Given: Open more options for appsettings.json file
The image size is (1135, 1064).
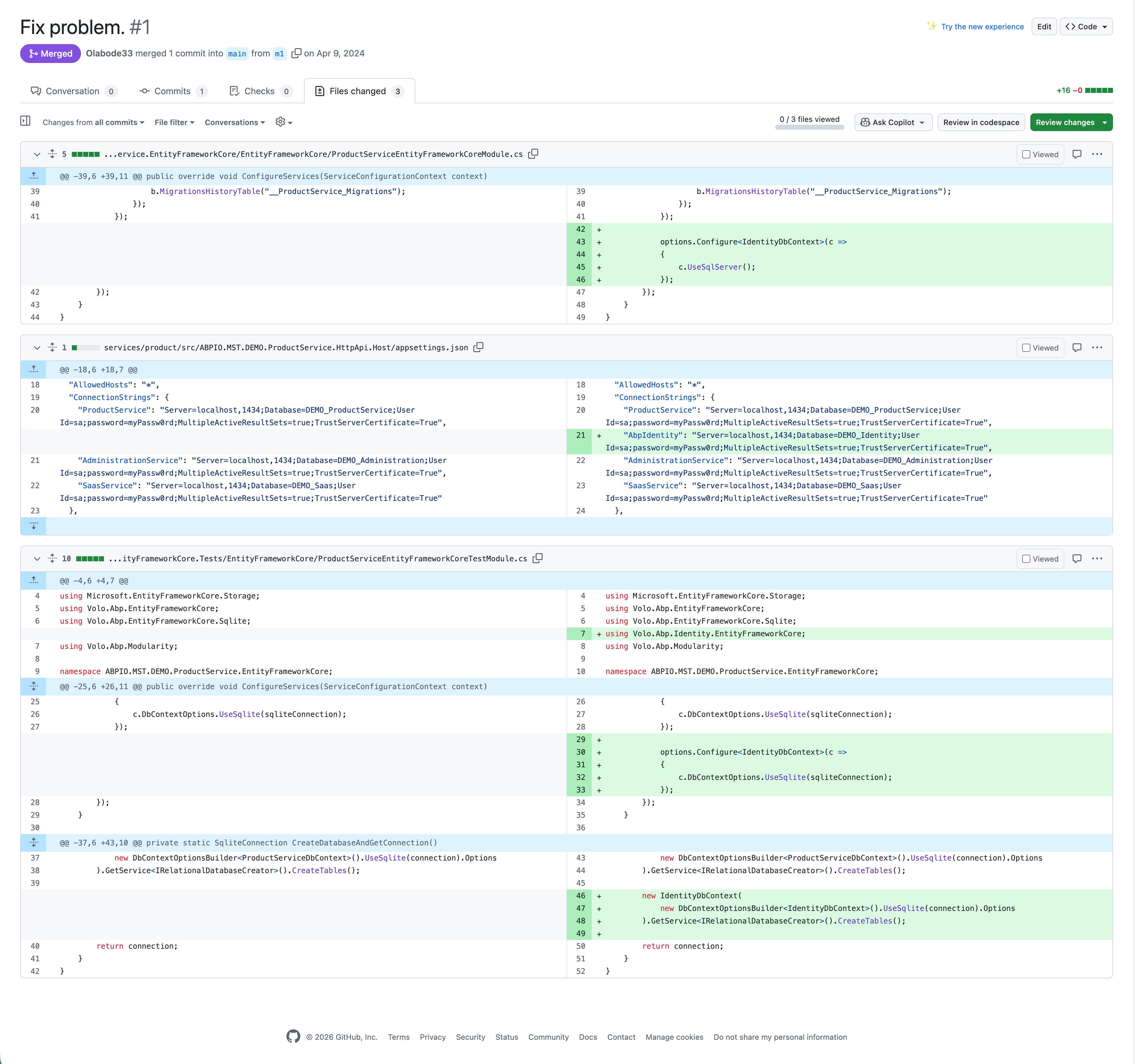Looking at the screenshot, I should [x=1097, y=348].
